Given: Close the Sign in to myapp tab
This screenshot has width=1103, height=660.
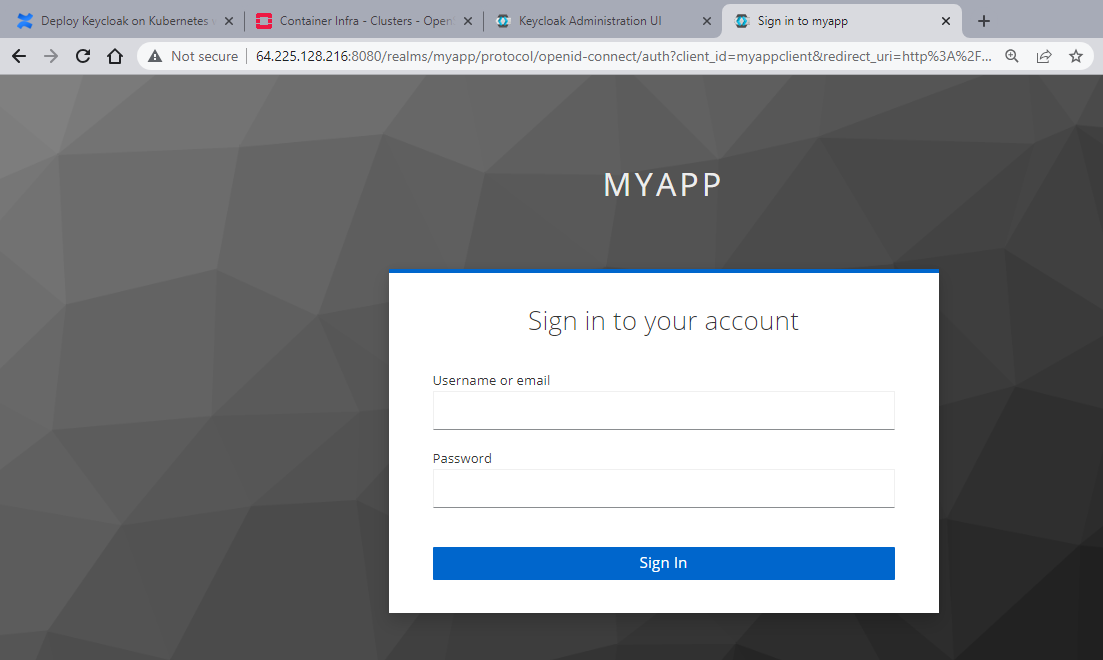Looking at the screenshot, I should (x=946, y=21).
